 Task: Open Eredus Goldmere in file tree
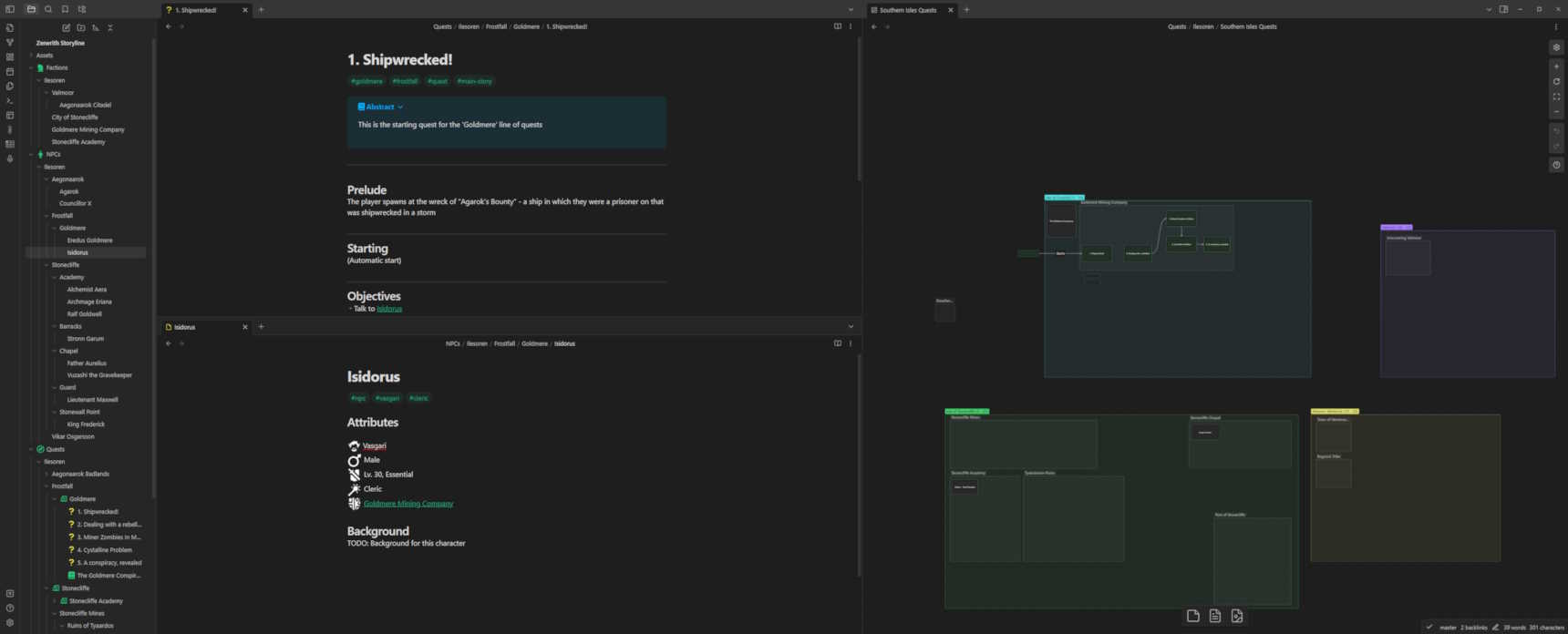tap(89, 240)
